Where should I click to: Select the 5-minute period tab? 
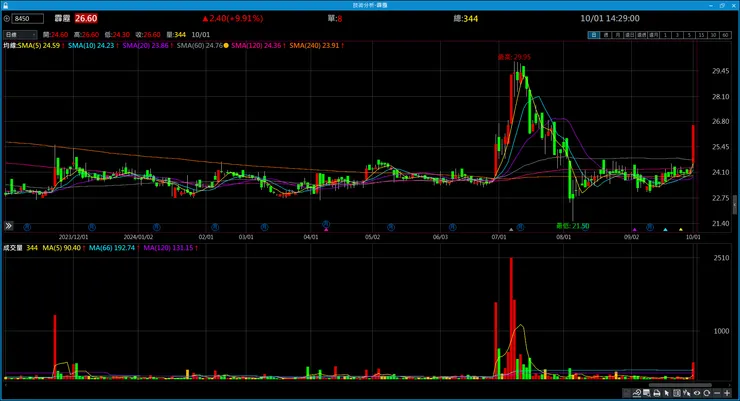point(689,35)
